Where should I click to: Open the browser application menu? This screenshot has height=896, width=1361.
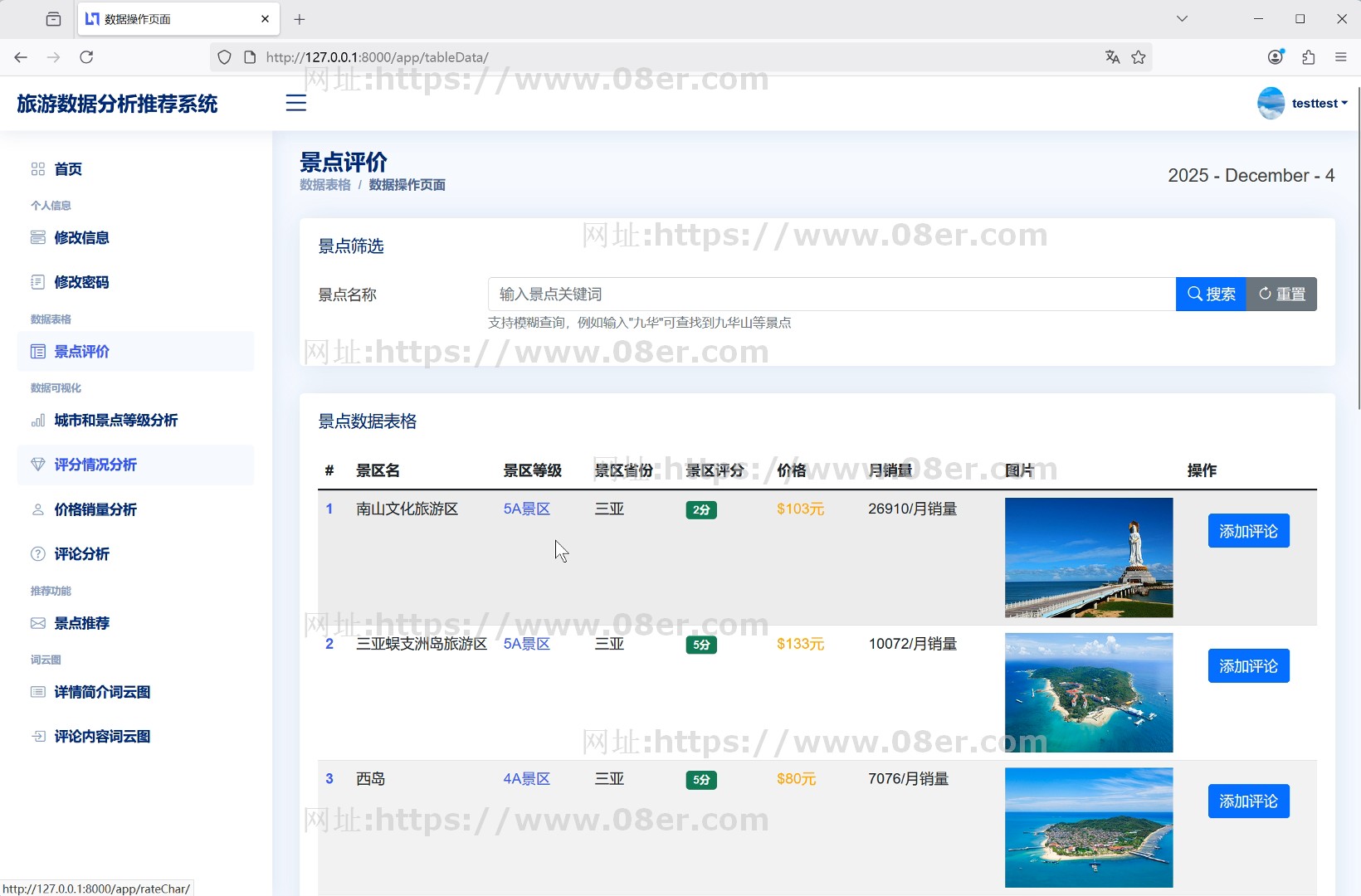[x=1341, y=57]
